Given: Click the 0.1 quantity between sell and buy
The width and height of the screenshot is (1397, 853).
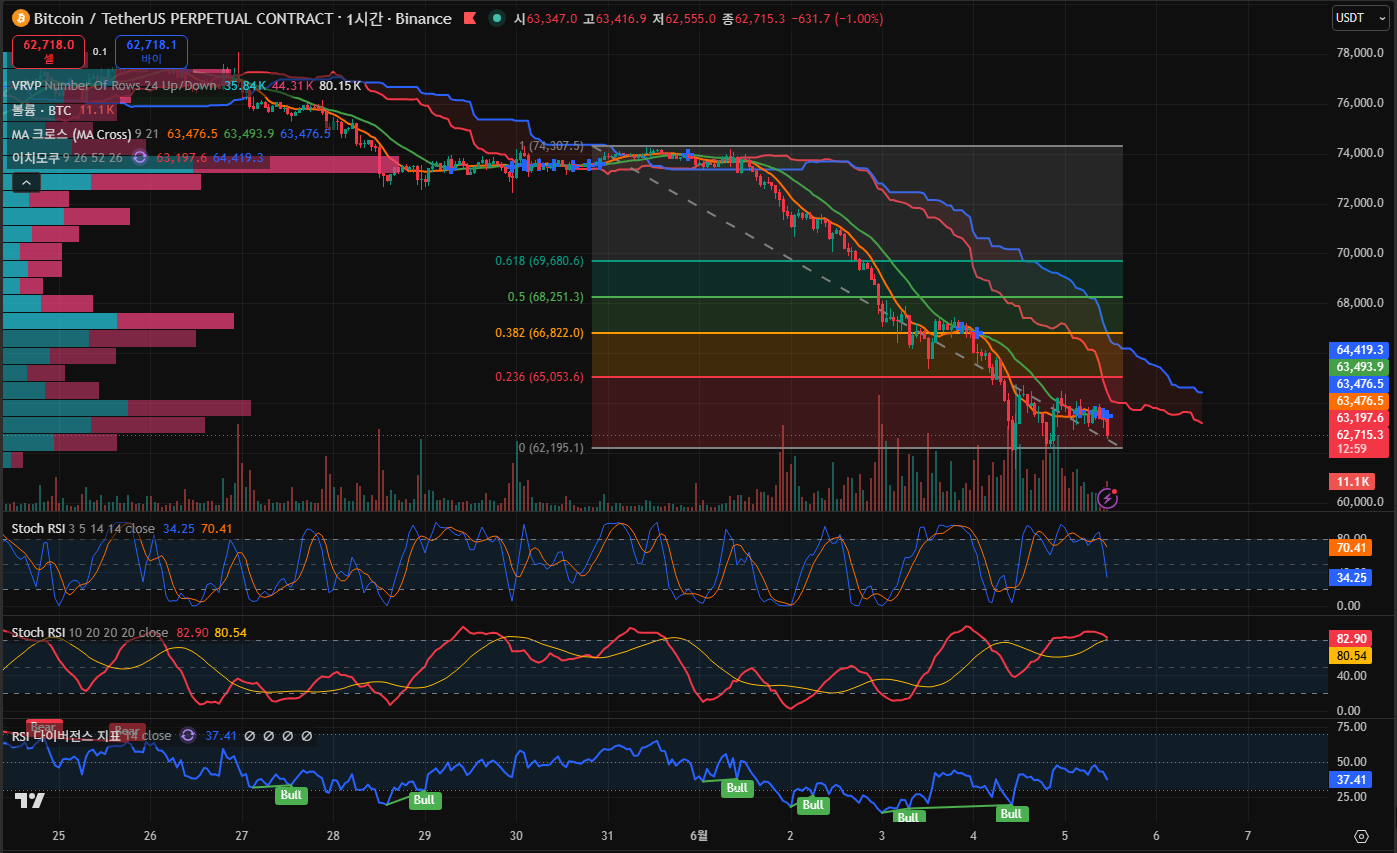Looking at the screenshot, I should point(100,51).
